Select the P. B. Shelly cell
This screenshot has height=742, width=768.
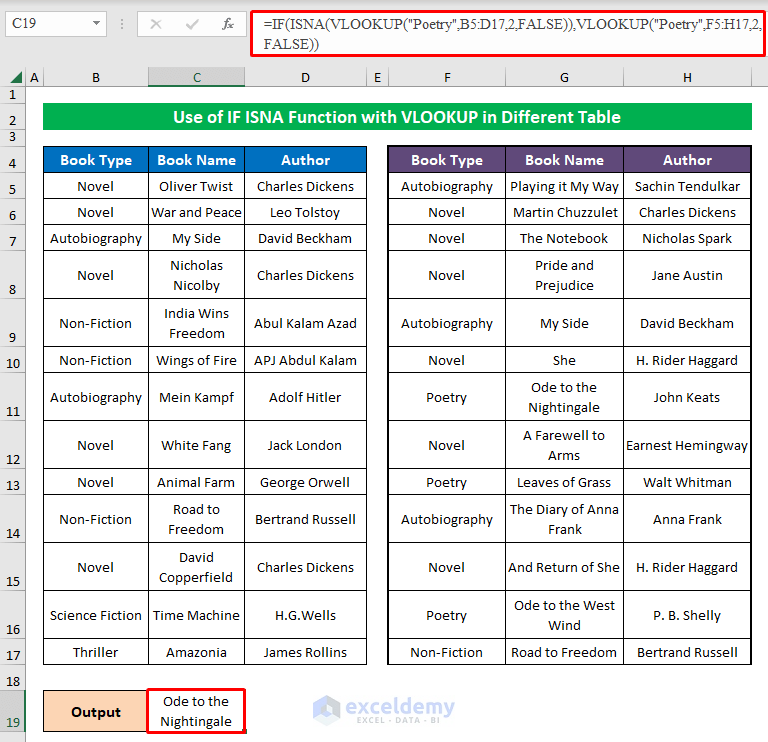[687, 615]
